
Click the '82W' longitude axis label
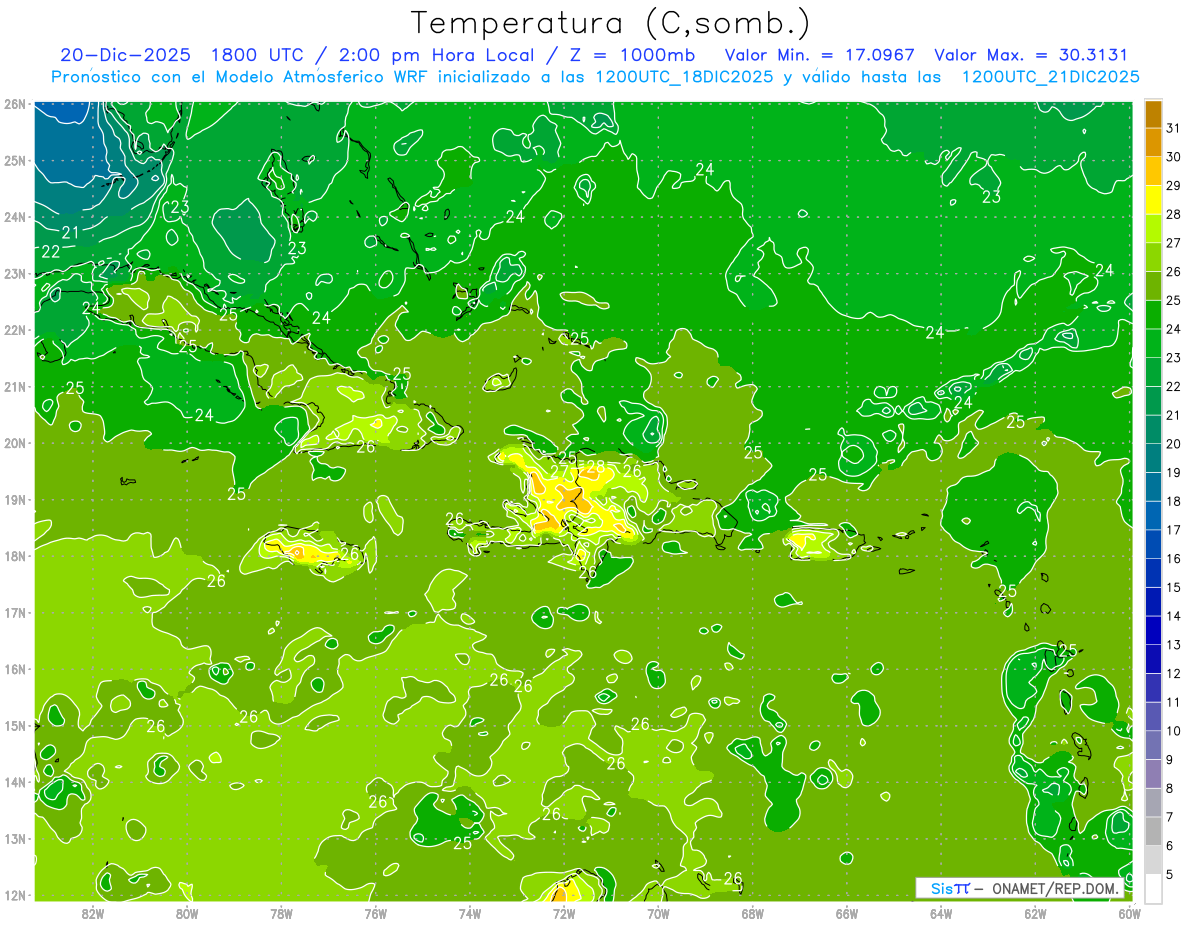coord(92,913)
